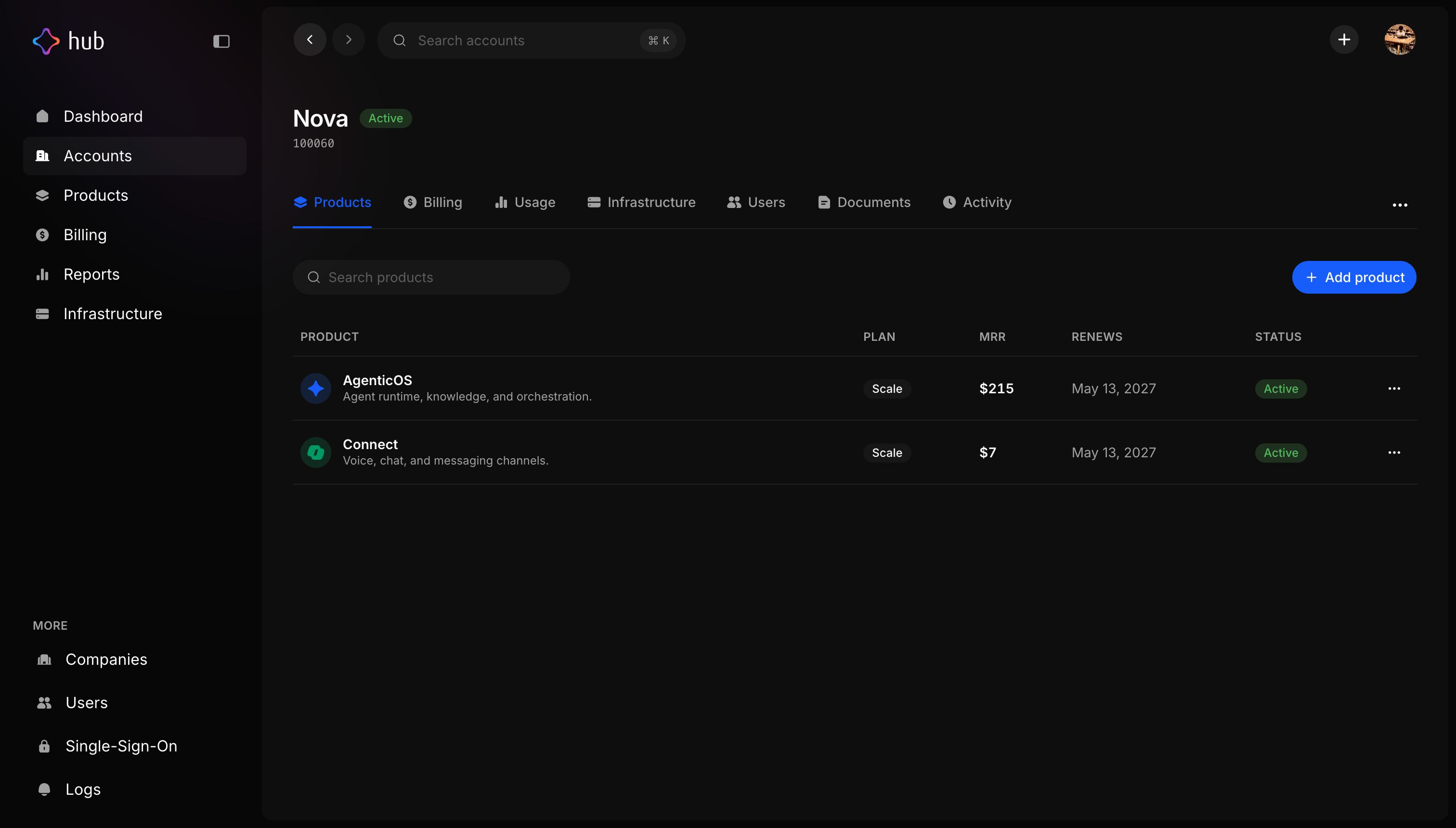The height and width of the screenshot is (828, 1456).
Task: Open the account more-options ellipsis
Action: tap(1400, 205)
